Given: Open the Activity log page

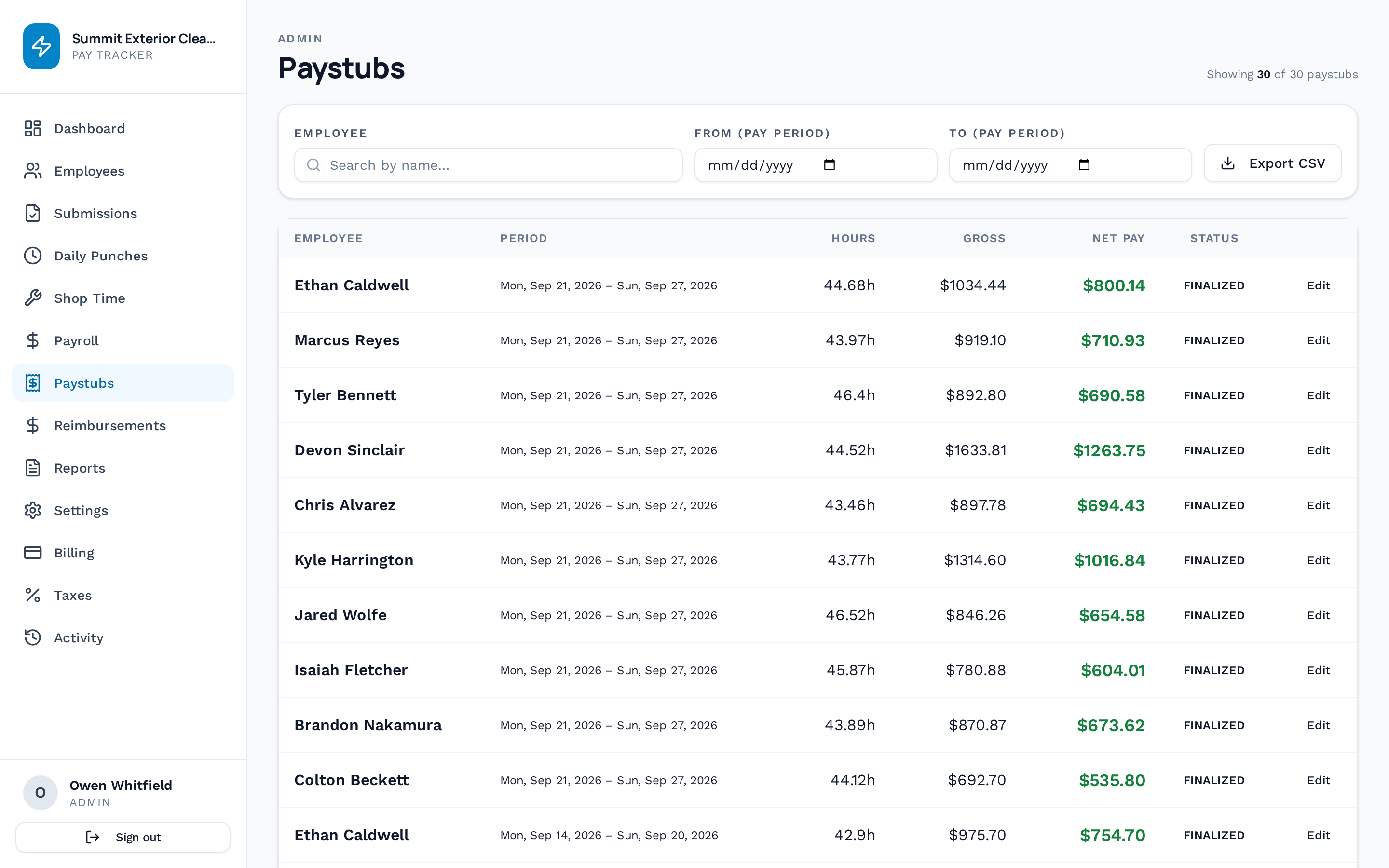Looking at the screenshot, I should 123,638.
